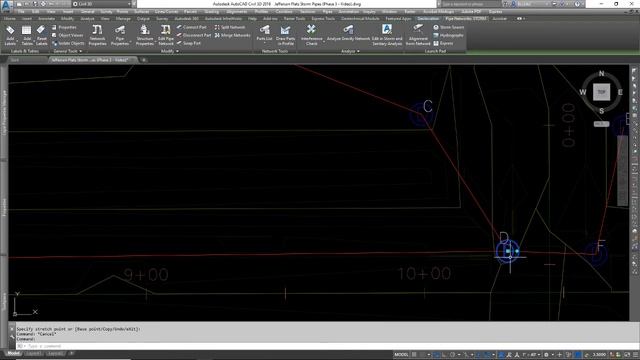Click Alignment from Network icon
640x360 pixels.
pyautogui.click(x=418, y=35)
